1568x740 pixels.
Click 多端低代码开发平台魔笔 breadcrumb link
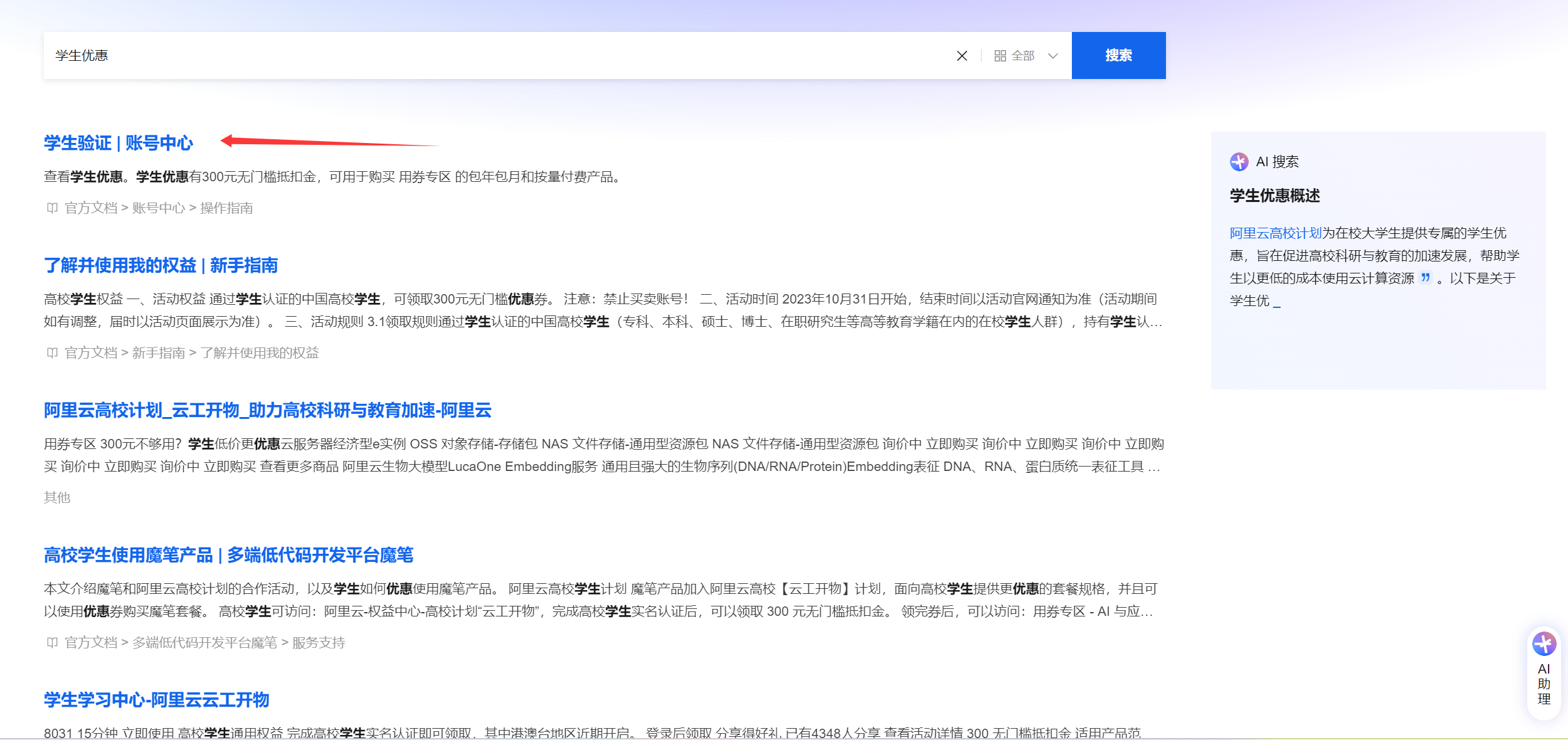tap(204, 643)
